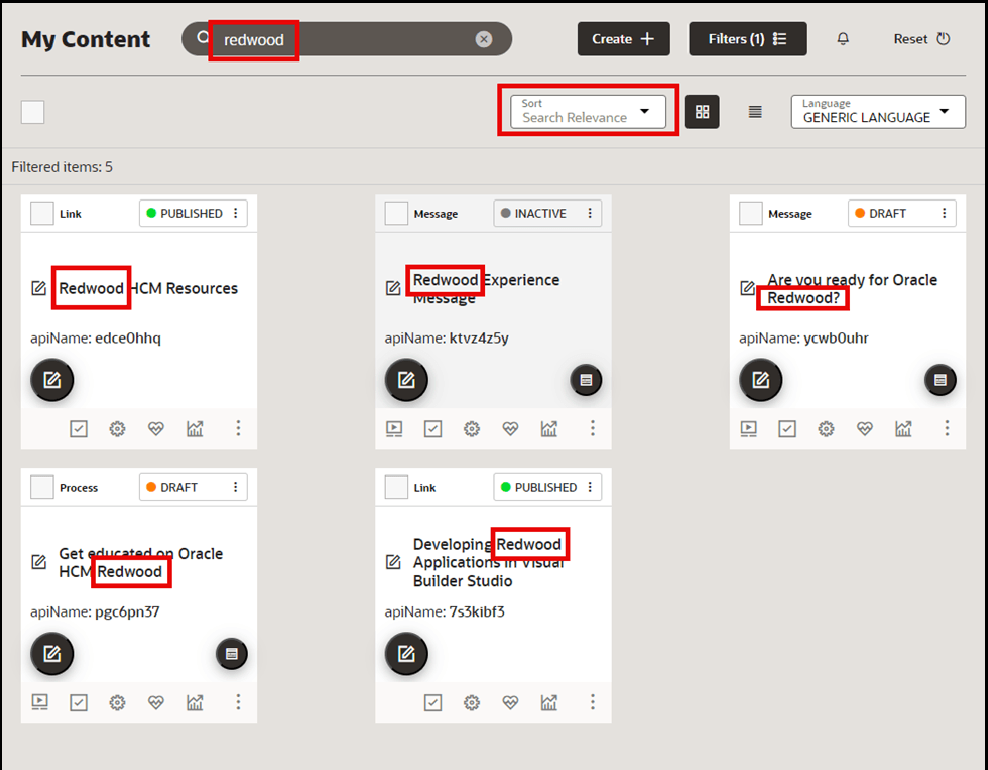Viewport: 988px width, 770px height.
Task: Preview the Redwood Experience Message item
Action: 394,429
